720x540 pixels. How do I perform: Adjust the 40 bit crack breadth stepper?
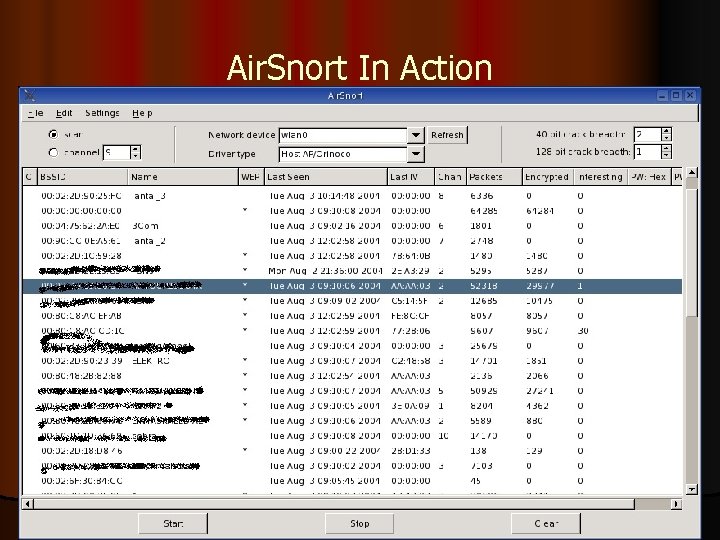click(666, 135)
